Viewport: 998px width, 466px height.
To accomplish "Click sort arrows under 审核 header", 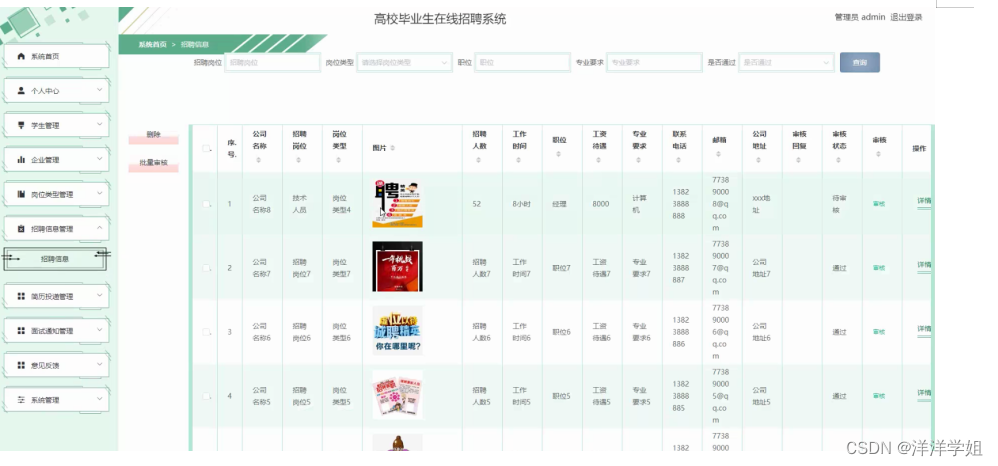I will 878,154.
